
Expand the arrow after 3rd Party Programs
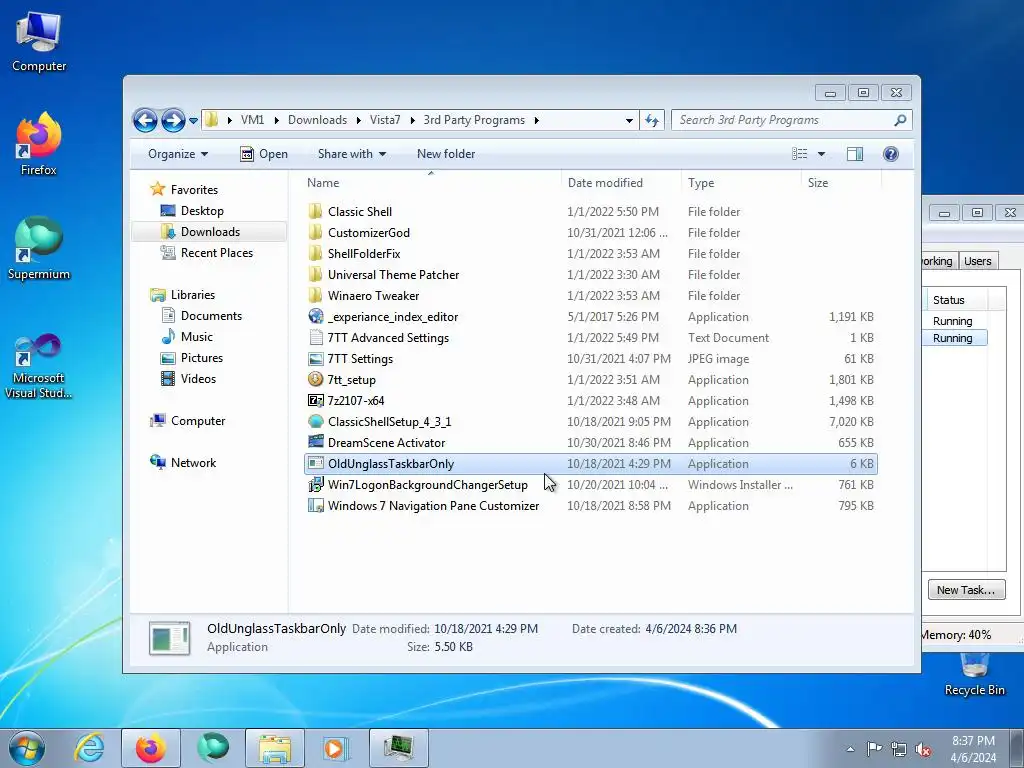tap(536, 120)
